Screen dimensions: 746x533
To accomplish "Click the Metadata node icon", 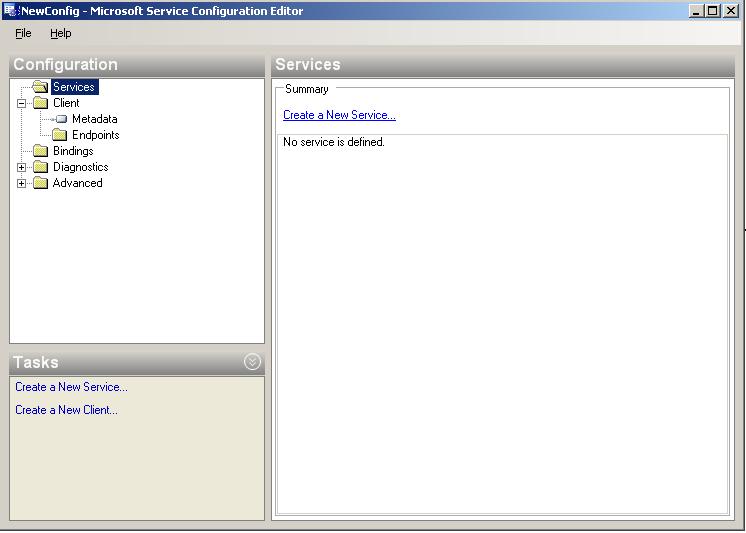I will [60, 119].
